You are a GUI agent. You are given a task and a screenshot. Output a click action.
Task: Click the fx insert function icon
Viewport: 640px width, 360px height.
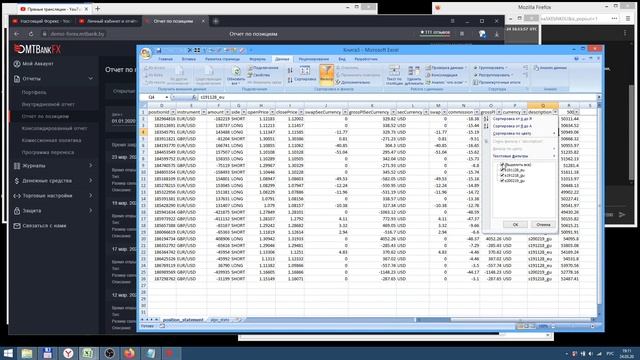[194, 97]
